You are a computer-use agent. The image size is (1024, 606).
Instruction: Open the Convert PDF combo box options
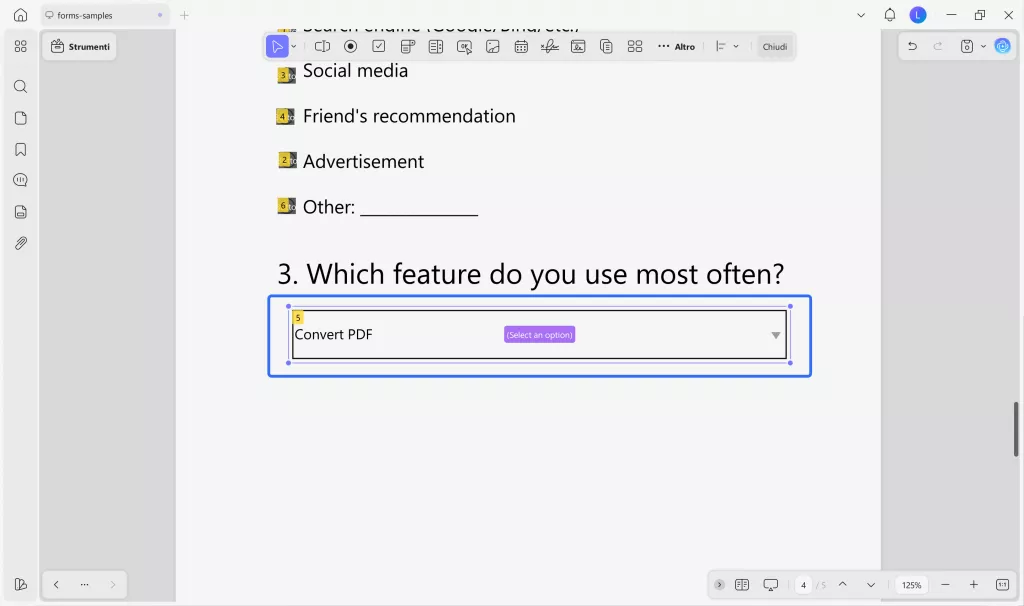click(776, 335)
